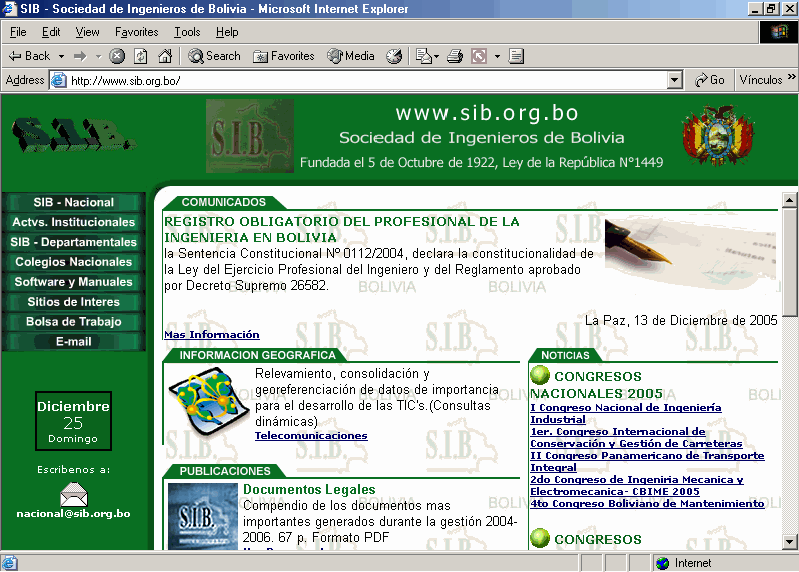Open the Media toolbar button

(351, 56)
